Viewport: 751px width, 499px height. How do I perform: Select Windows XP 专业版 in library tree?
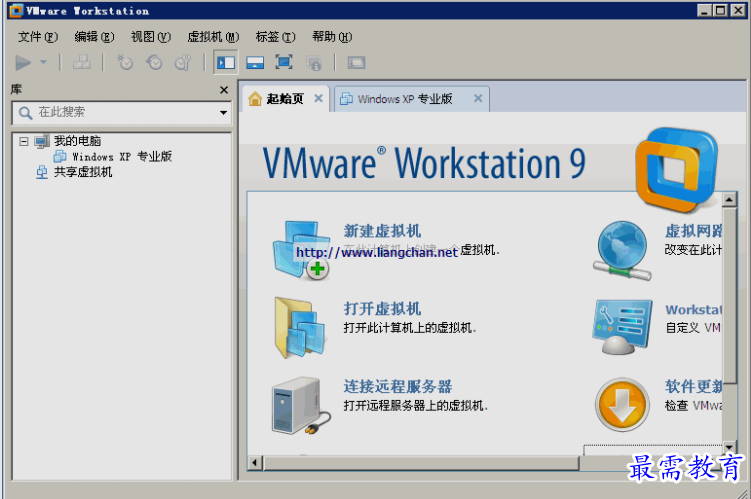point(122,157)
